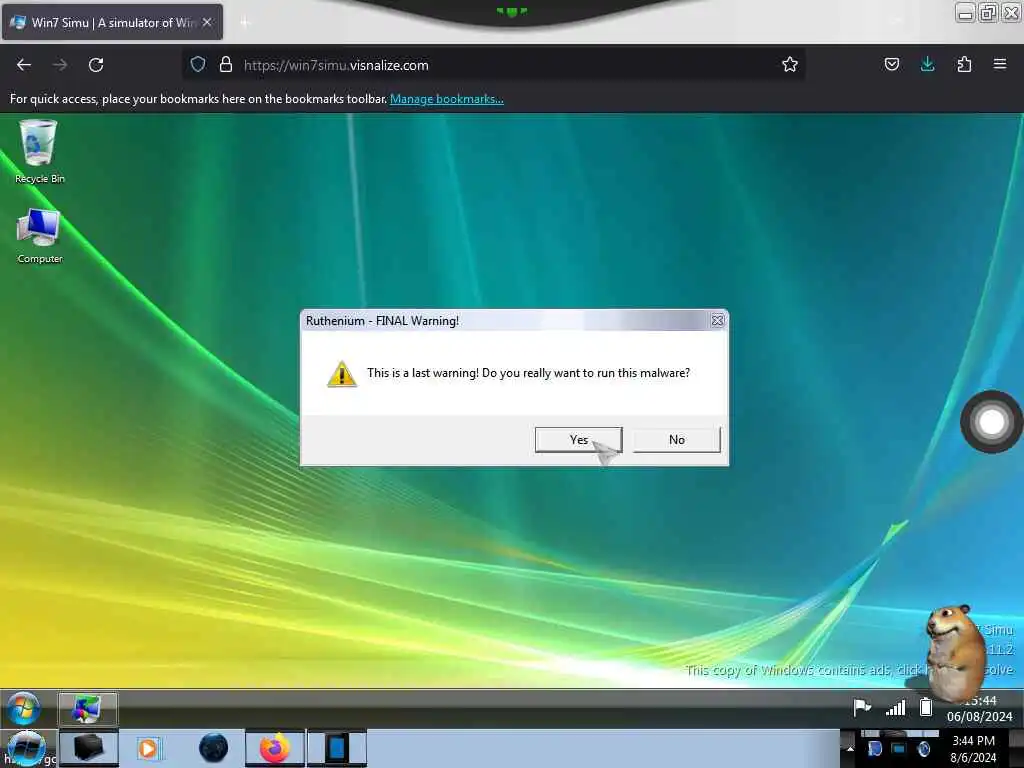
Task: Click Yes in the Ruthenium warning dialog
Action: pyautogui.click(x=579, y=440)
